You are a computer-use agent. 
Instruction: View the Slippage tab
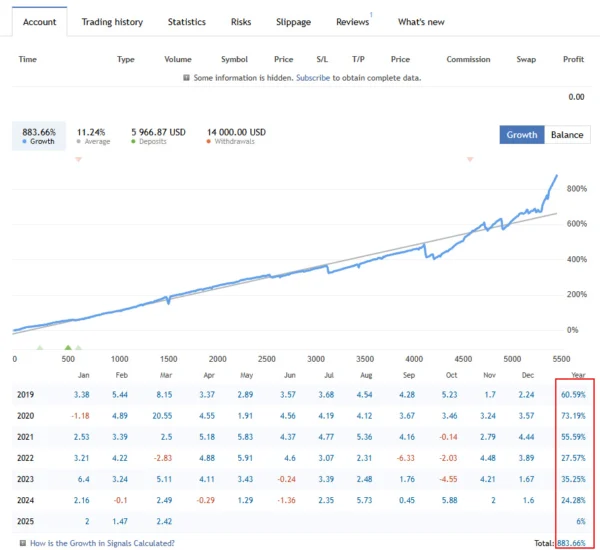pyautogui.click(x=293, y=22)
